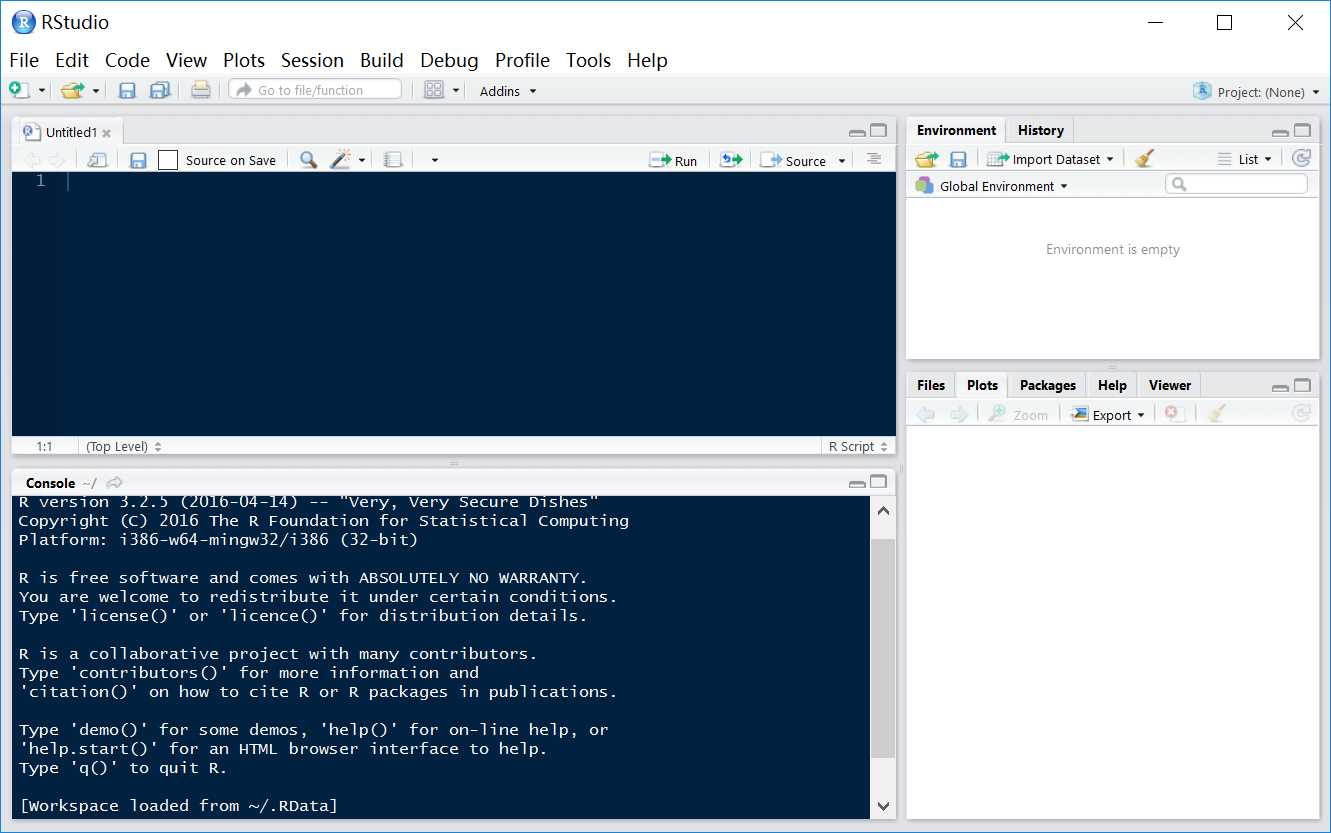
Task: Open the (Top Level) scope selector
Action: tap(124, 447)
